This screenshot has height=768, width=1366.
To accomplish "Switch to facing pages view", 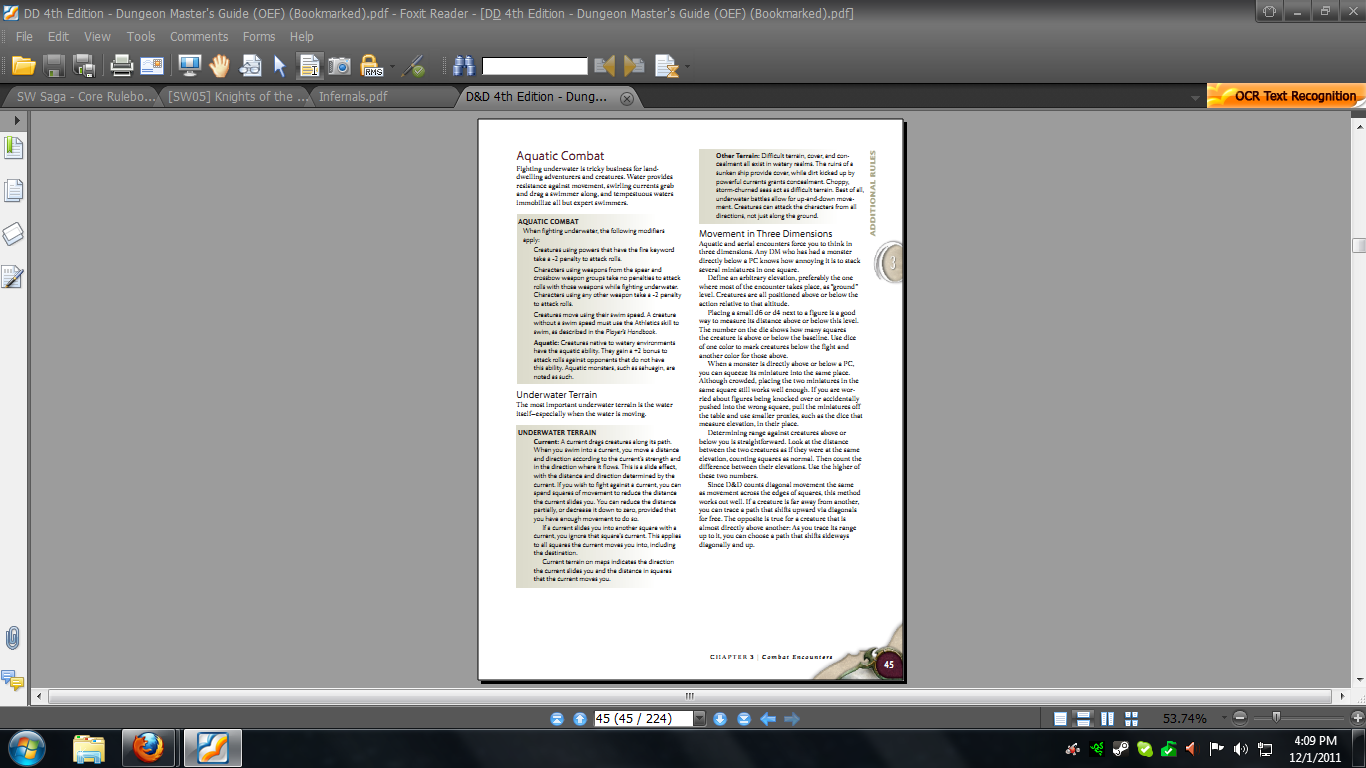I will click(x=1108, y=718).
